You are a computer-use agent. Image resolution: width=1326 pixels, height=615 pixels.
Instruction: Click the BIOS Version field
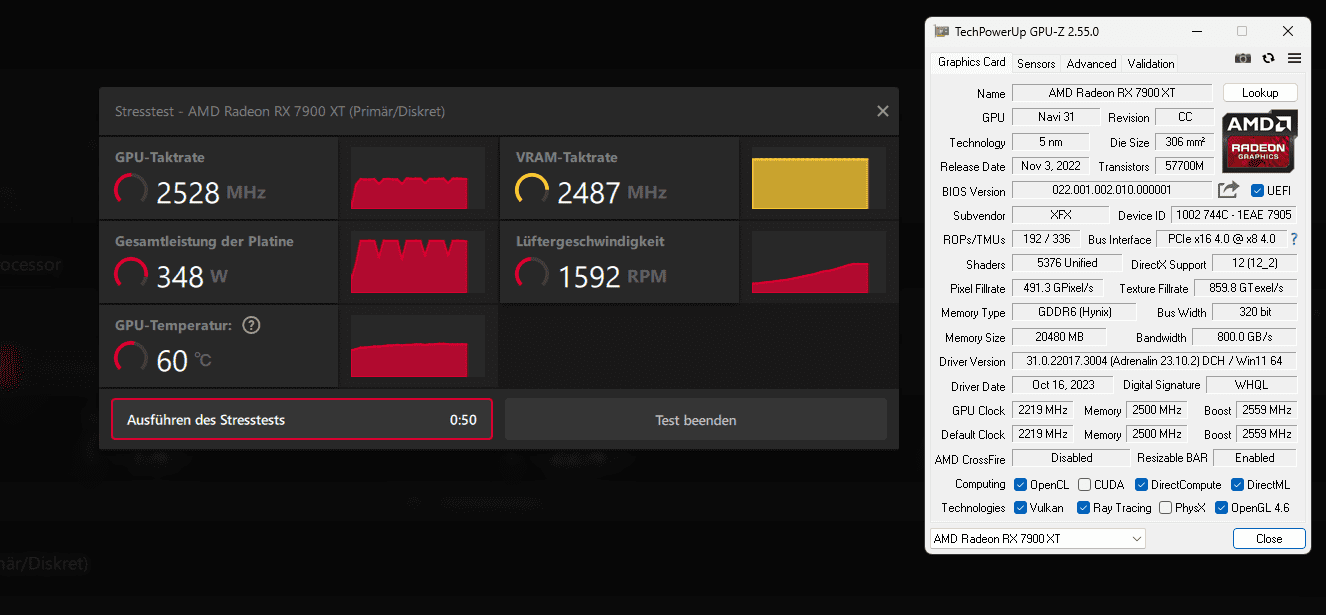pos(1112,190)
